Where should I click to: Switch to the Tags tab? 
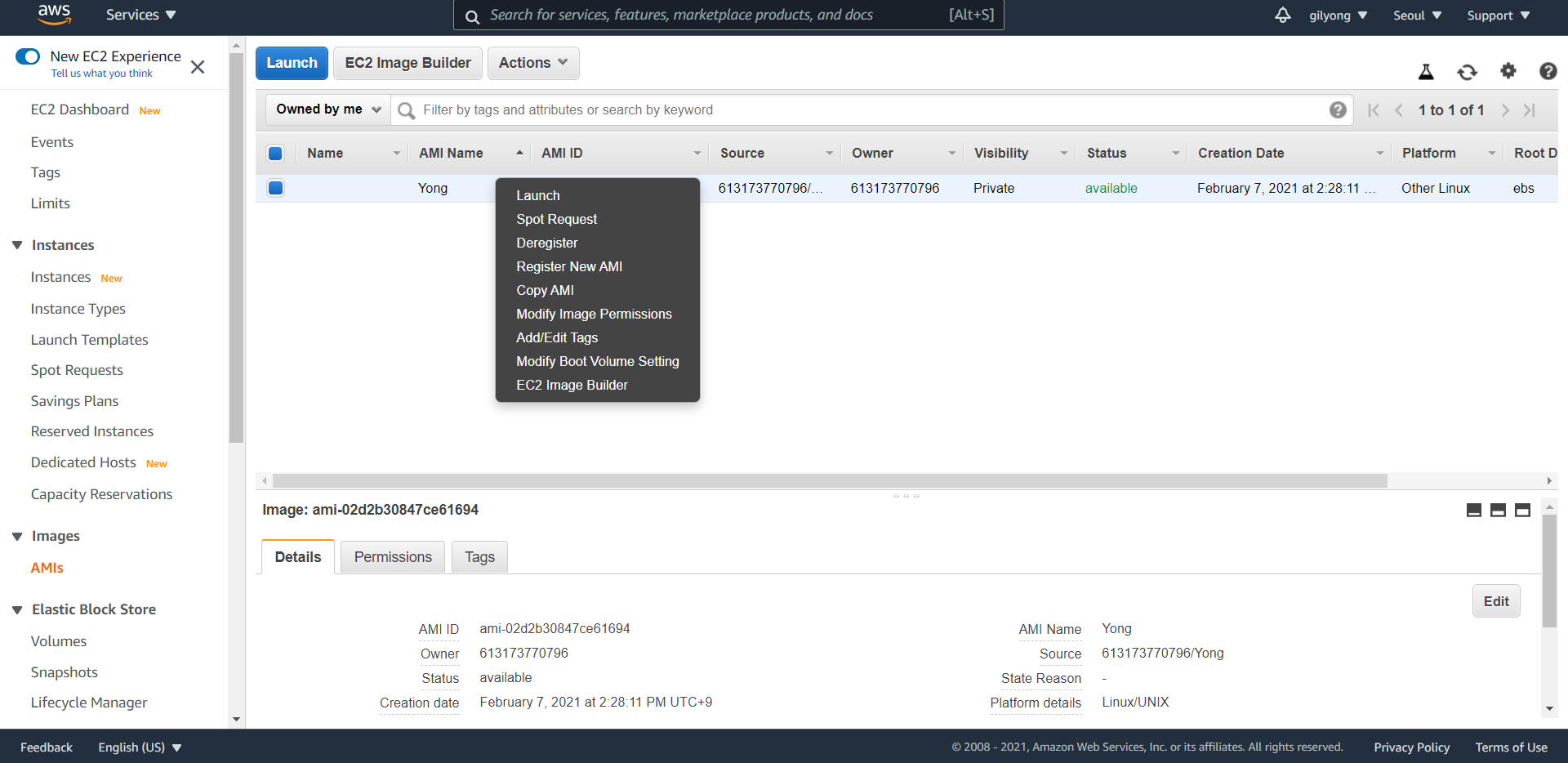point(479,557)
